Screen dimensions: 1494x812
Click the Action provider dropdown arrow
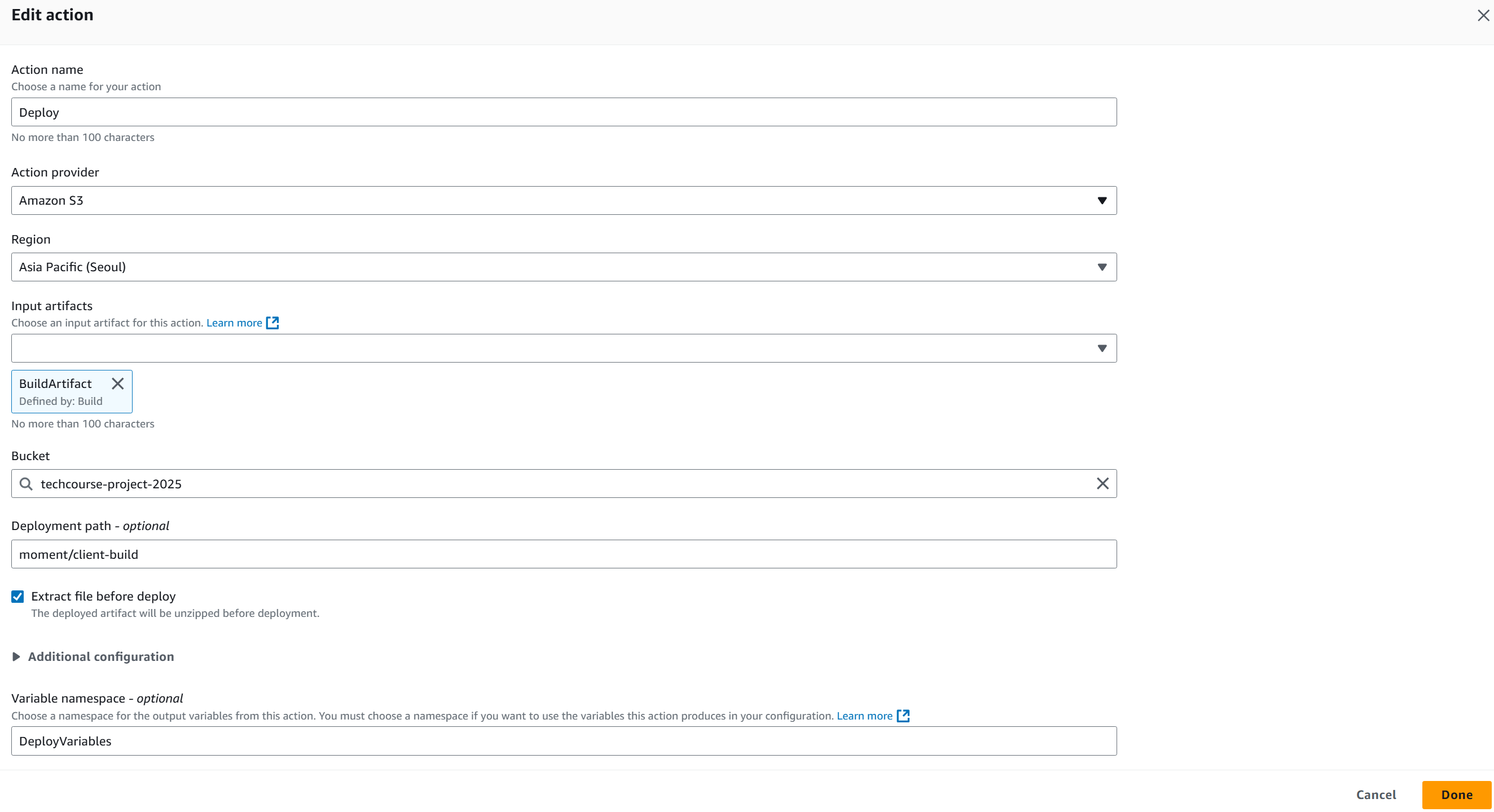tap(1102, 201)
